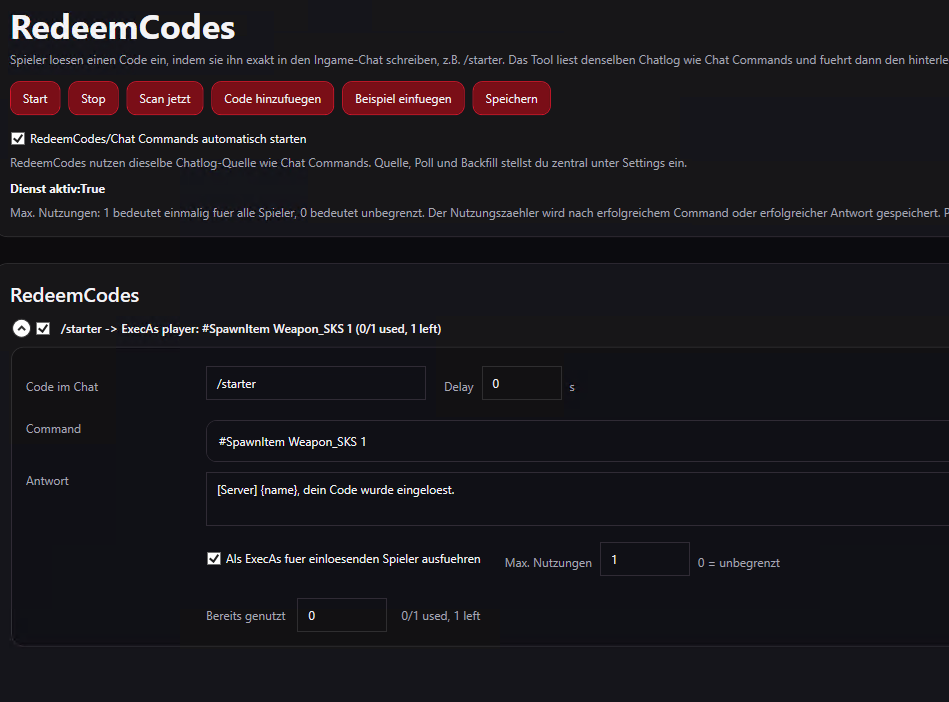This screenshot has height=702, width=949.
Task: Click the Dienst aktiv:True status text
Action: click(x=57, y=189)
